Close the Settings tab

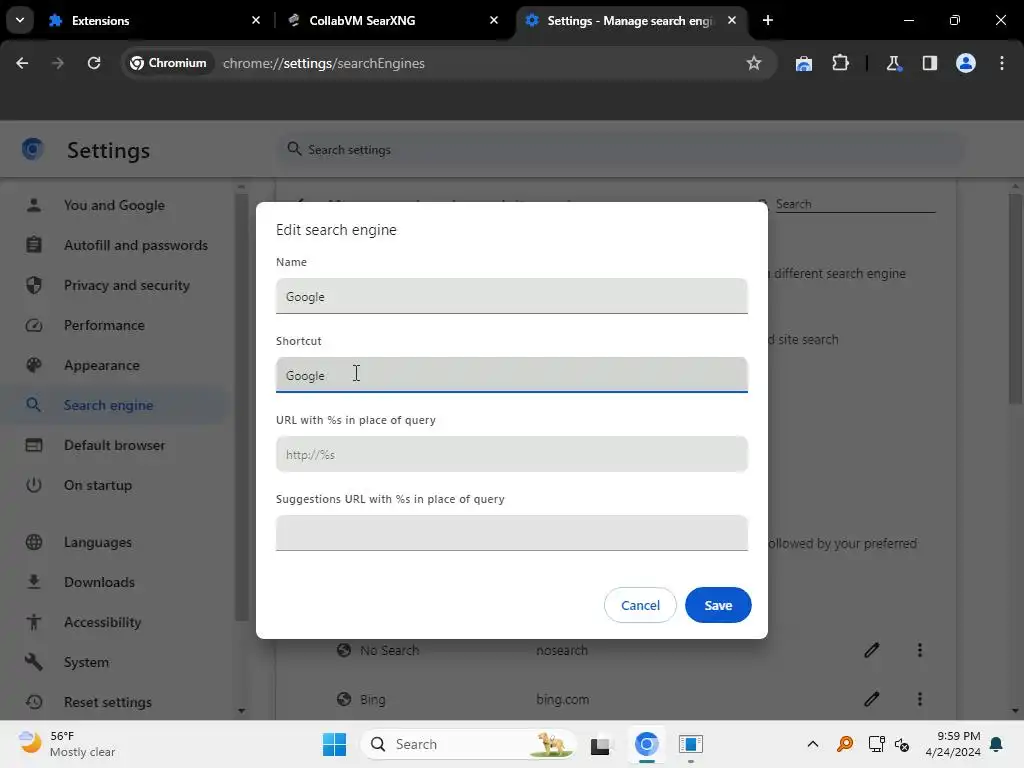(731, 20)
